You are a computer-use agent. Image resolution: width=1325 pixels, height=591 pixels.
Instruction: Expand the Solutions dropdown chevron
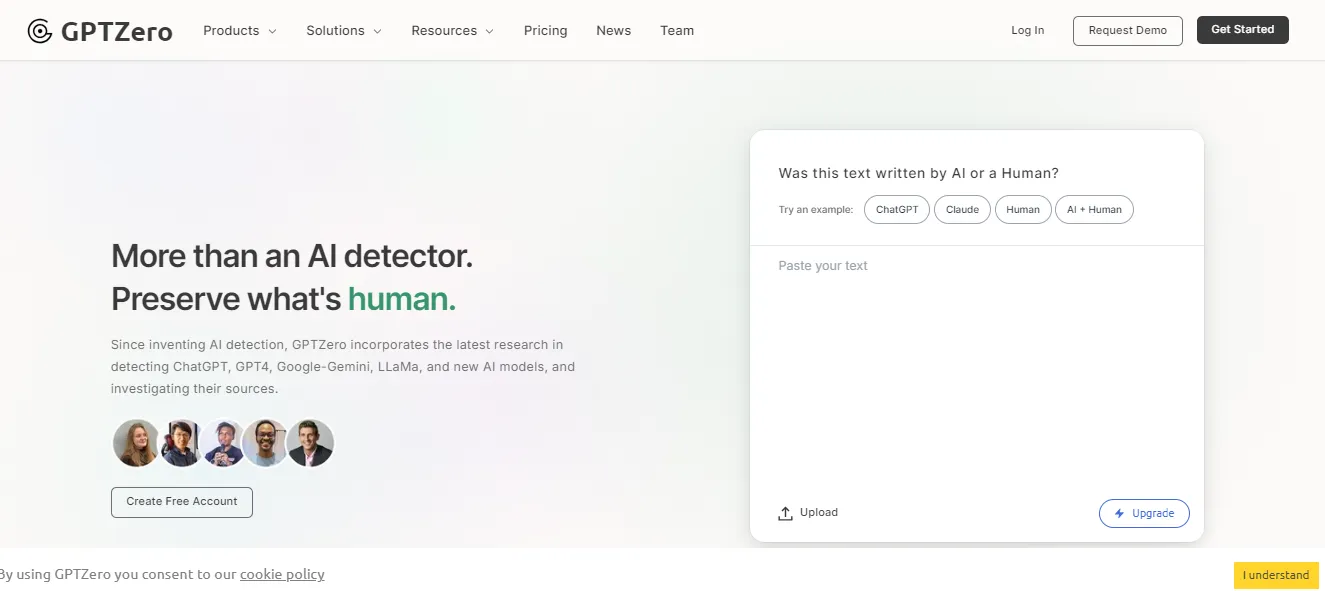pos(377,31)
